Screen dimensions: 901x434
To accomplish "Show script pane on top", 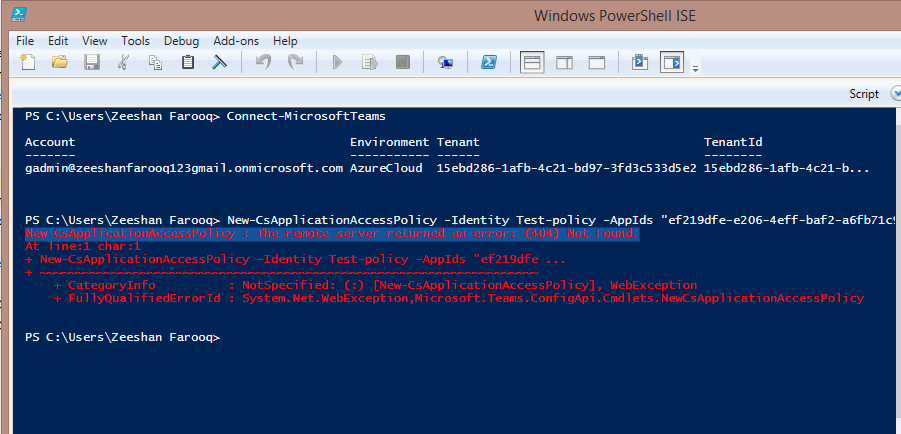I will (532, 62).
